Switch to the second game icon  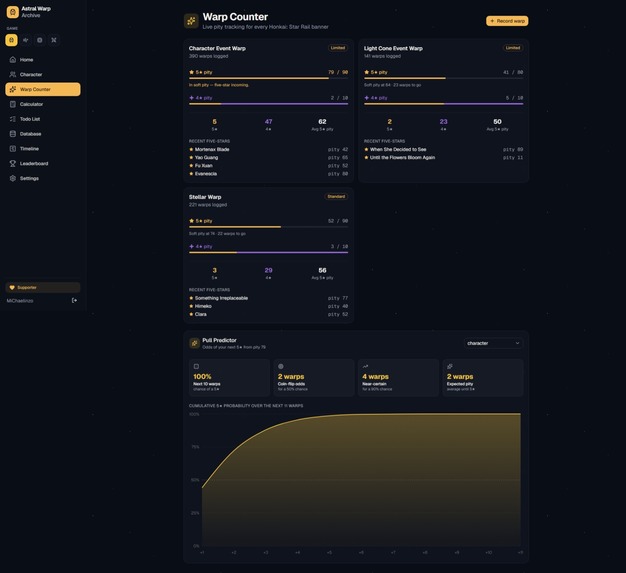26,40
